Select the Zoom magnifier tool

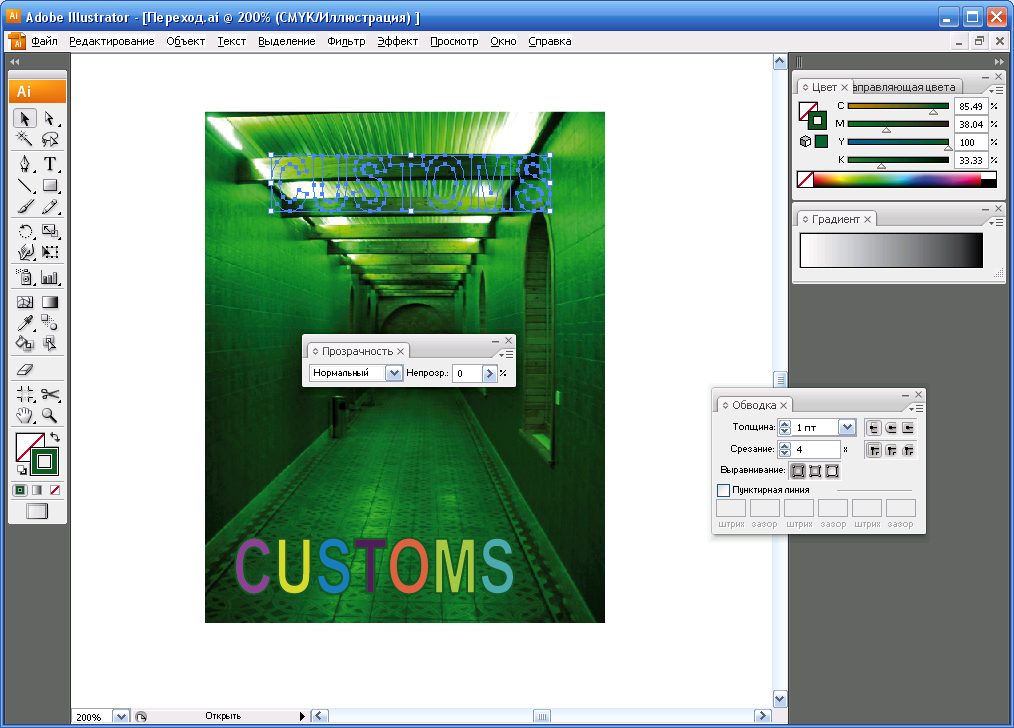(50, 416)
